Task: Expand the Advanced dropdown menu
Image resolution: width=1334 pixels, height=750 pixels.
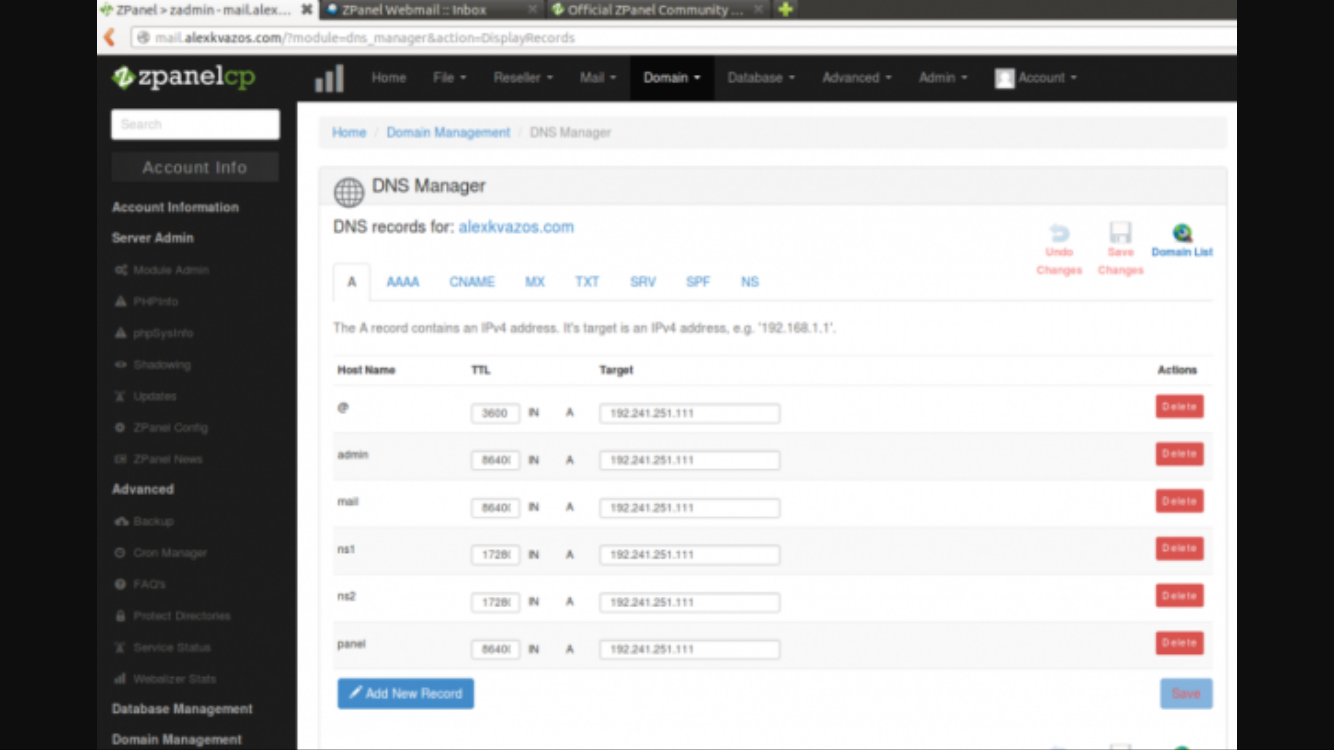Action: point(857,78)
